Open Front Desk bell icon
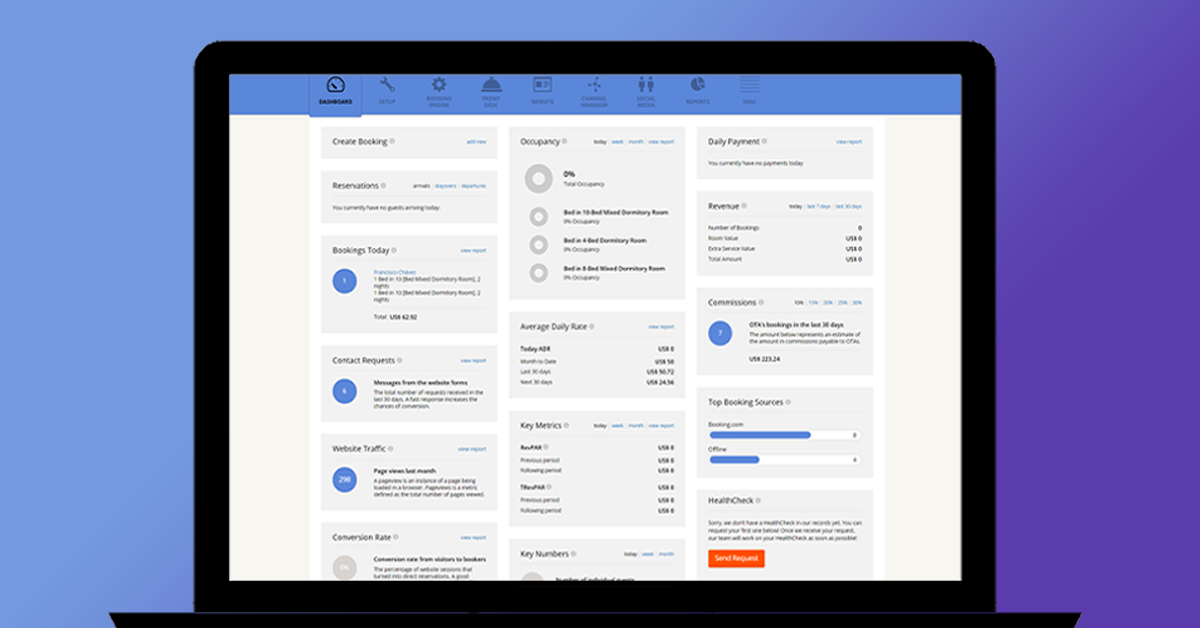 (491, 85)
